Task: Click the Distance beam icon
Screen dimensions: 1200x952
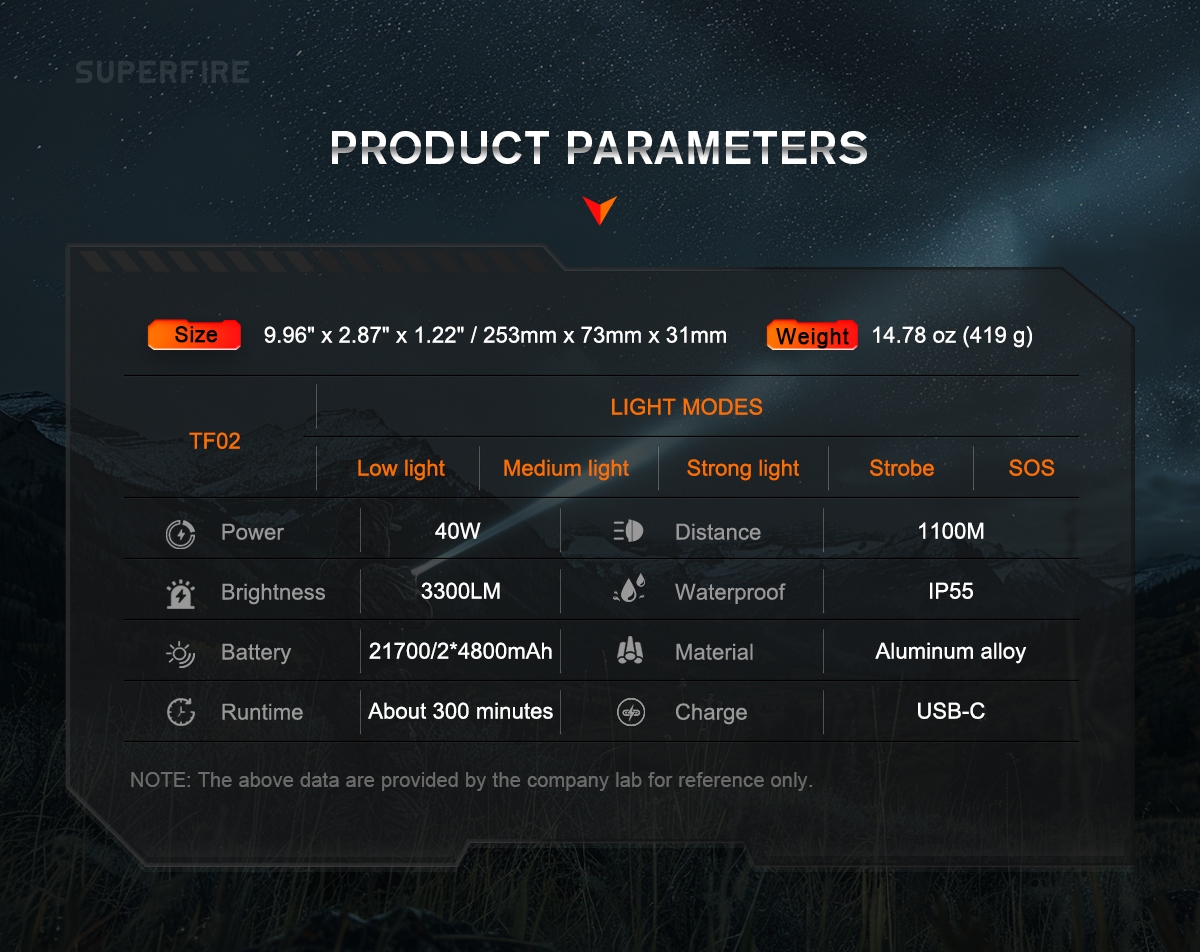Action: pyautogui.click(x=629, y=532)
